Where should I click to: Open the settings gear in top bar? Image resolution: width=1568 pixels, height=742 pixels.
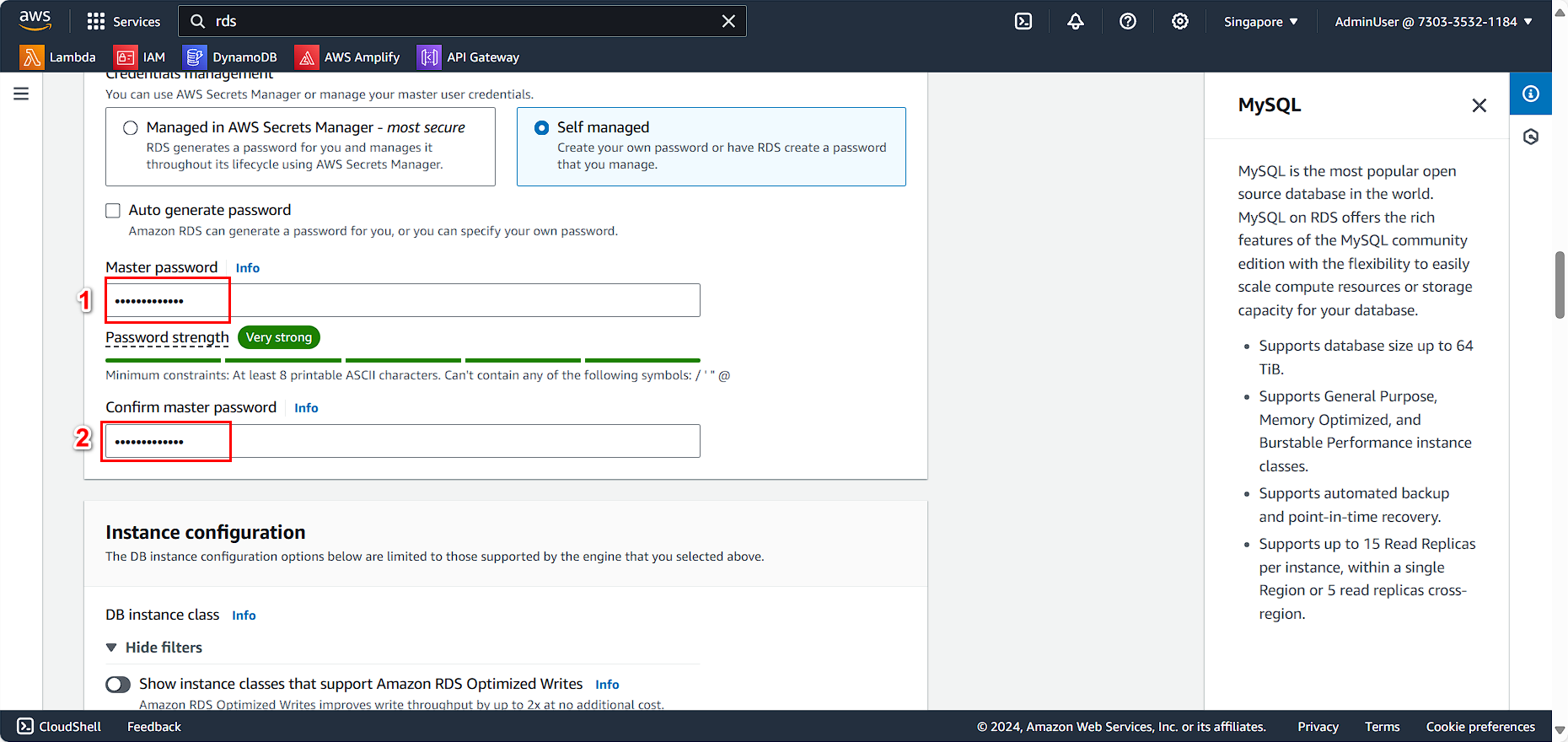[x=1180, y=21]
